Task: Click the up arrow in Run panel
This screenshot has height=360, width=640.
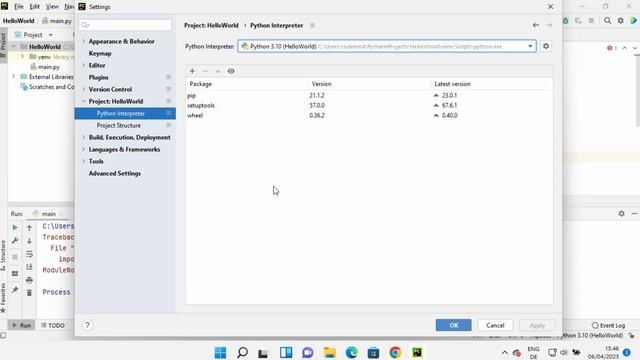Action: point(29,228)
